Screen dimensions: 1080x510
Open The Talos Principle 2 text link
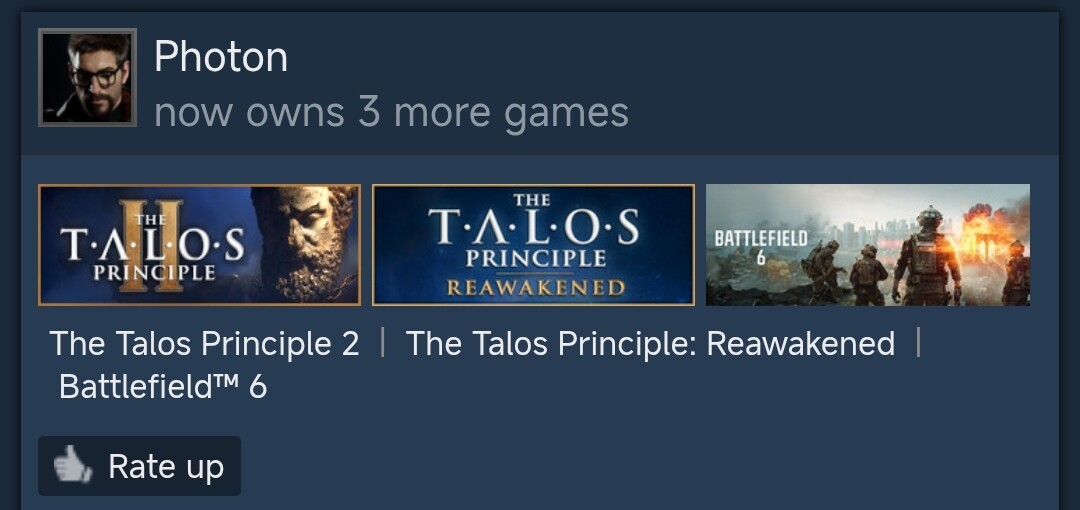point(205,343)
